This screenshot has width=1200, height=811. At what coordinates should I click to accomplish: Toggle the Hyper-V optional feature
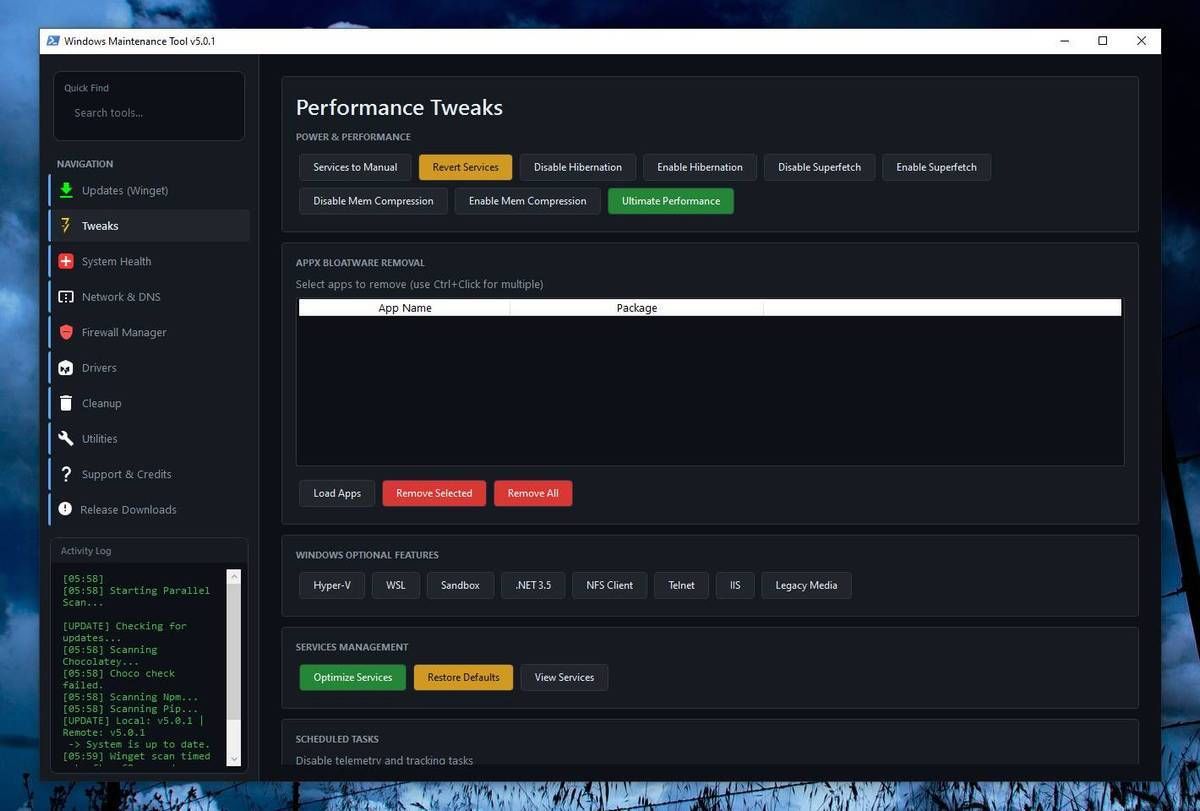pyautogui.click(x=331, y=585)
